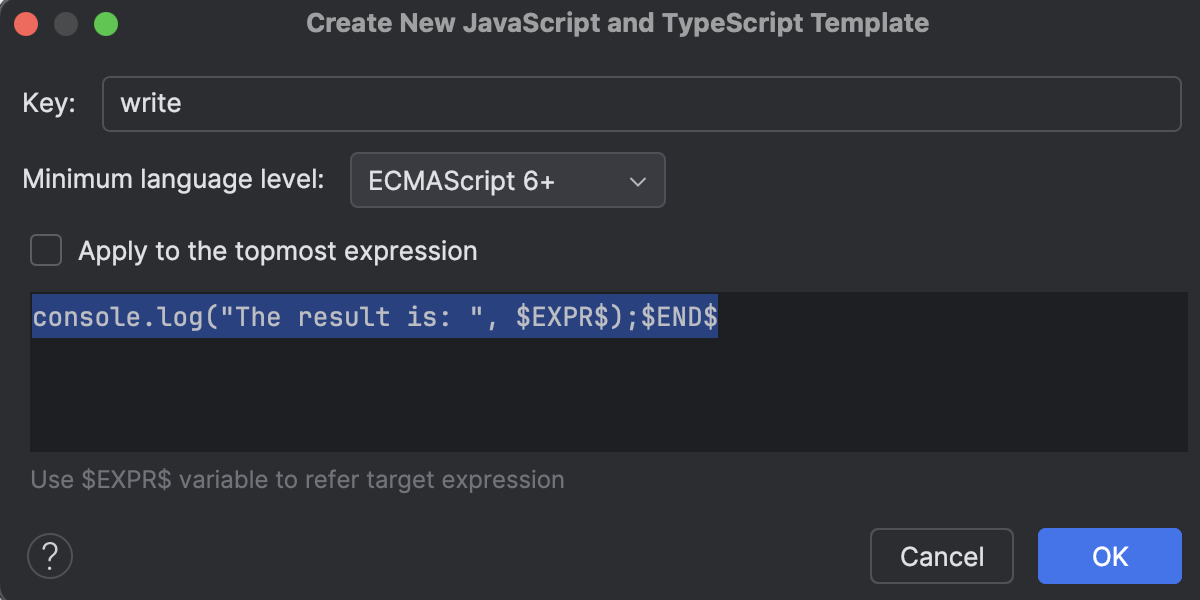Click the Key field containing "write"

coord(640,103)
